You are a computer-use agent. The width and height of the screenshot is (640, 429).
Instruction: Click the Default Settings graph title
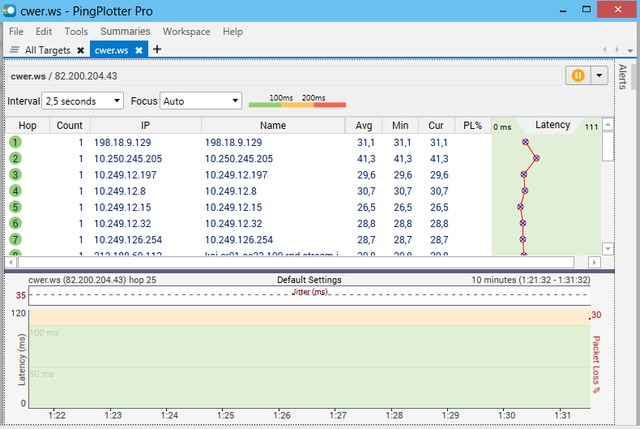coord(309,280)
